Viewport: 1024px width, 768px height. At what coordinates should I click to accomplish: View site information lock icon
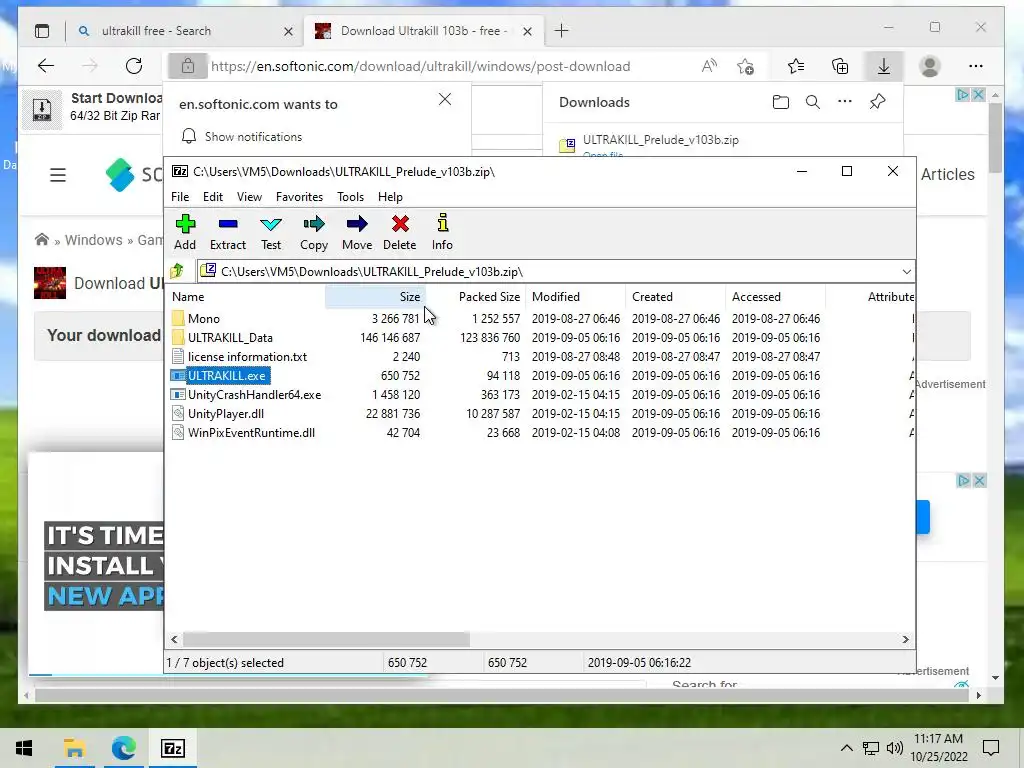tap(187, 66)
